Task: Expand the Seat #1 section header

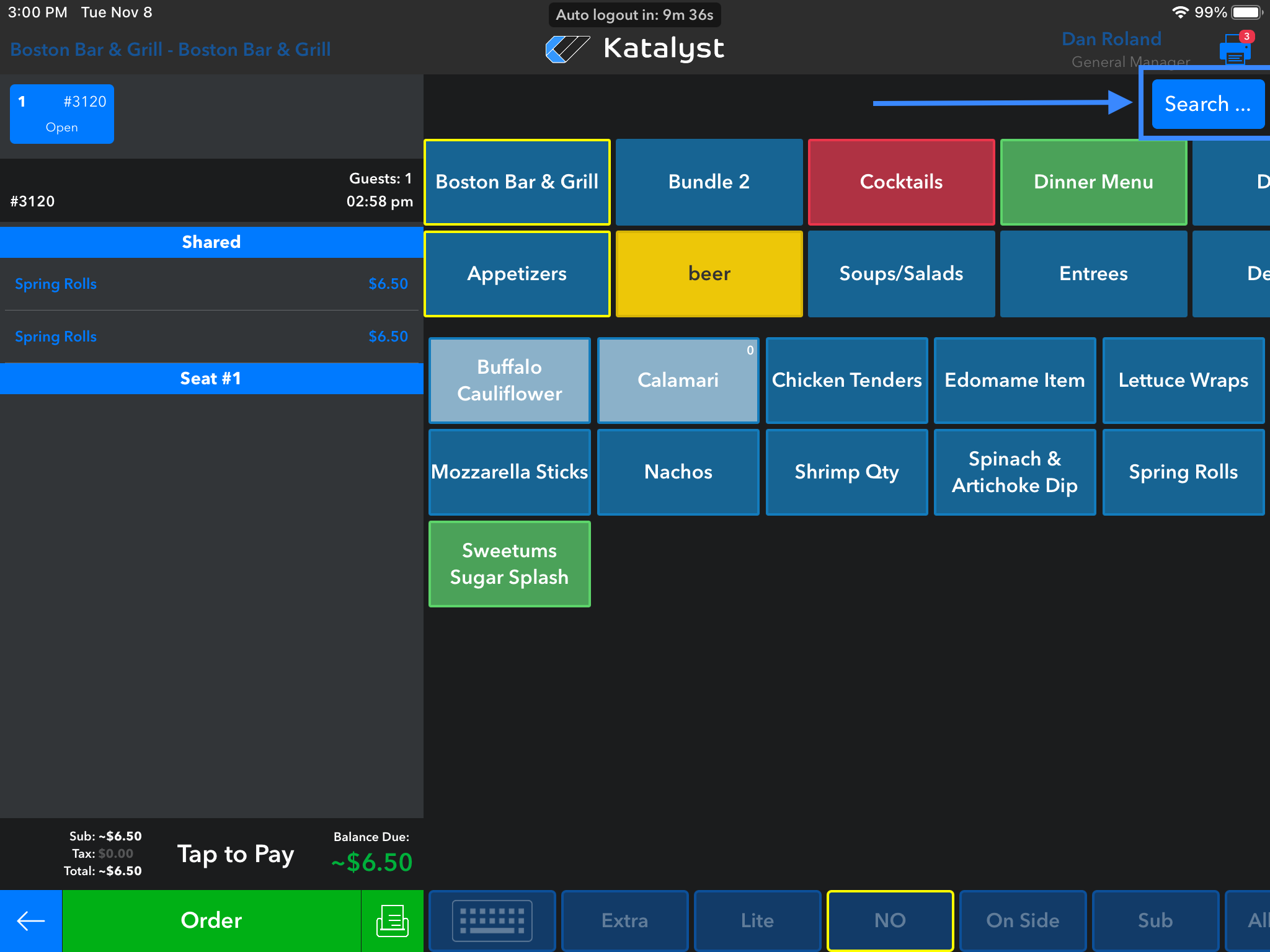Action: pos(211,378)
